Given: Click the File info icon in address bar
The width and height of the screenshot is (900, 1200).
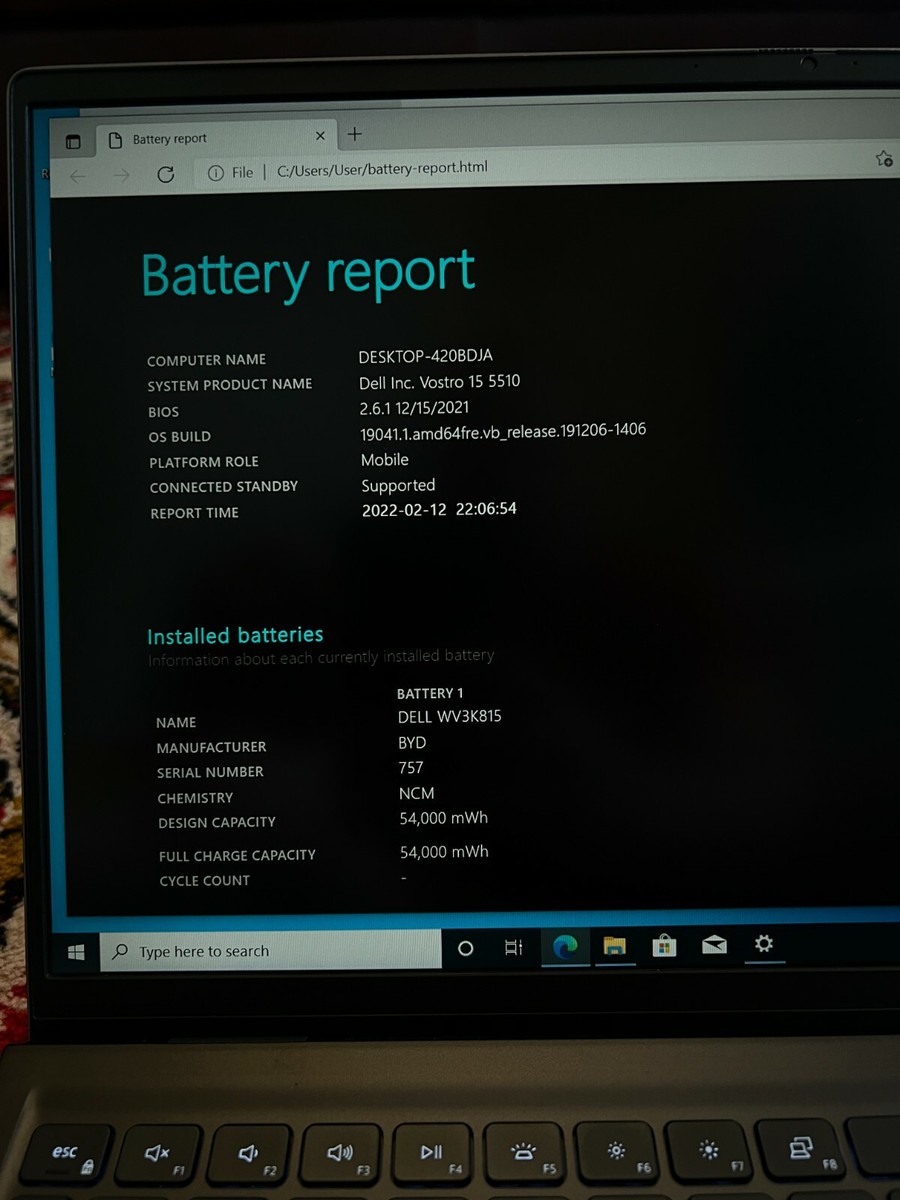Looking at the screenshot, I should 215,173.
